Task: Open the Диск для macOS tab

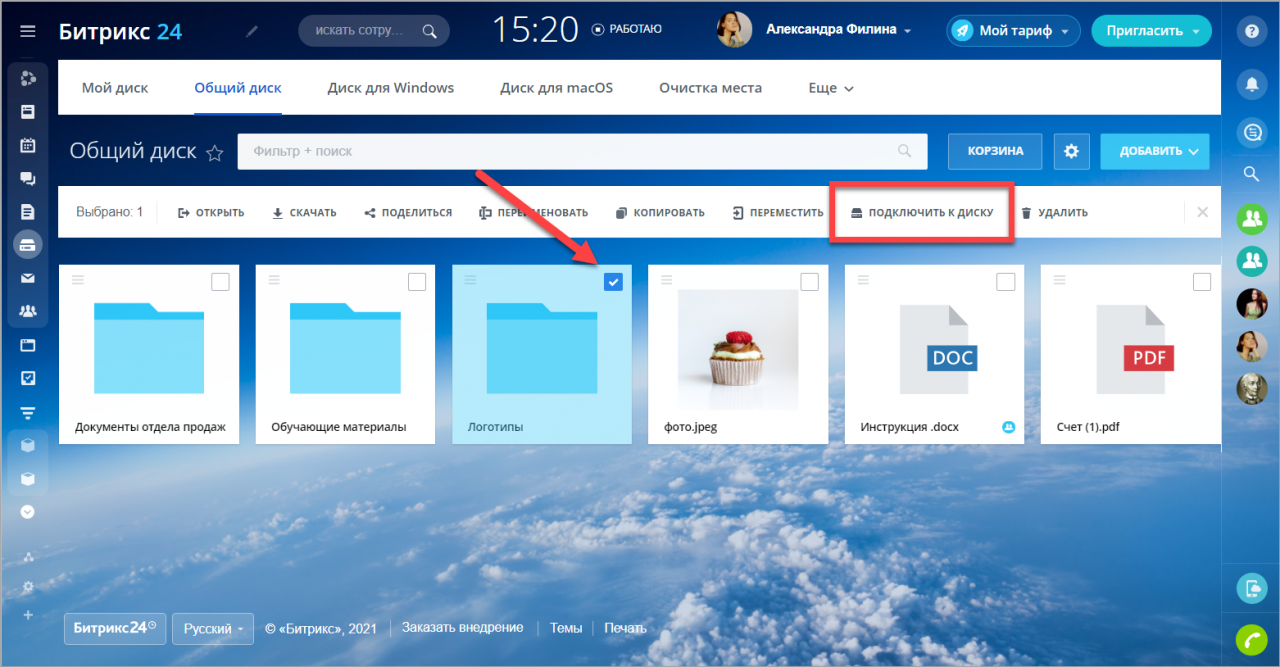Action: coord(557,88)
